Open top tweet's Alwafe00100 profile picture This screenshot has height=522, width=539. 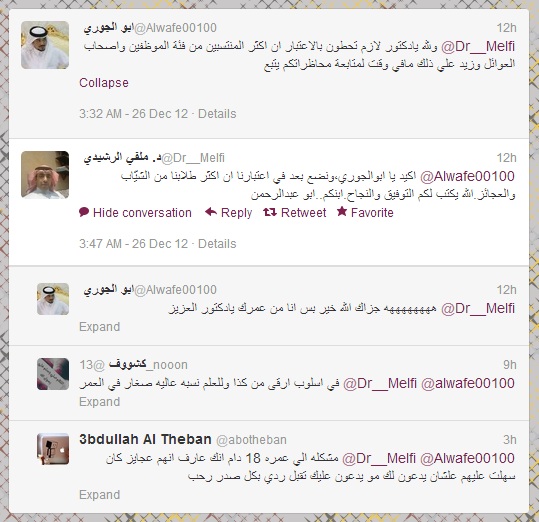pos(45,45)
